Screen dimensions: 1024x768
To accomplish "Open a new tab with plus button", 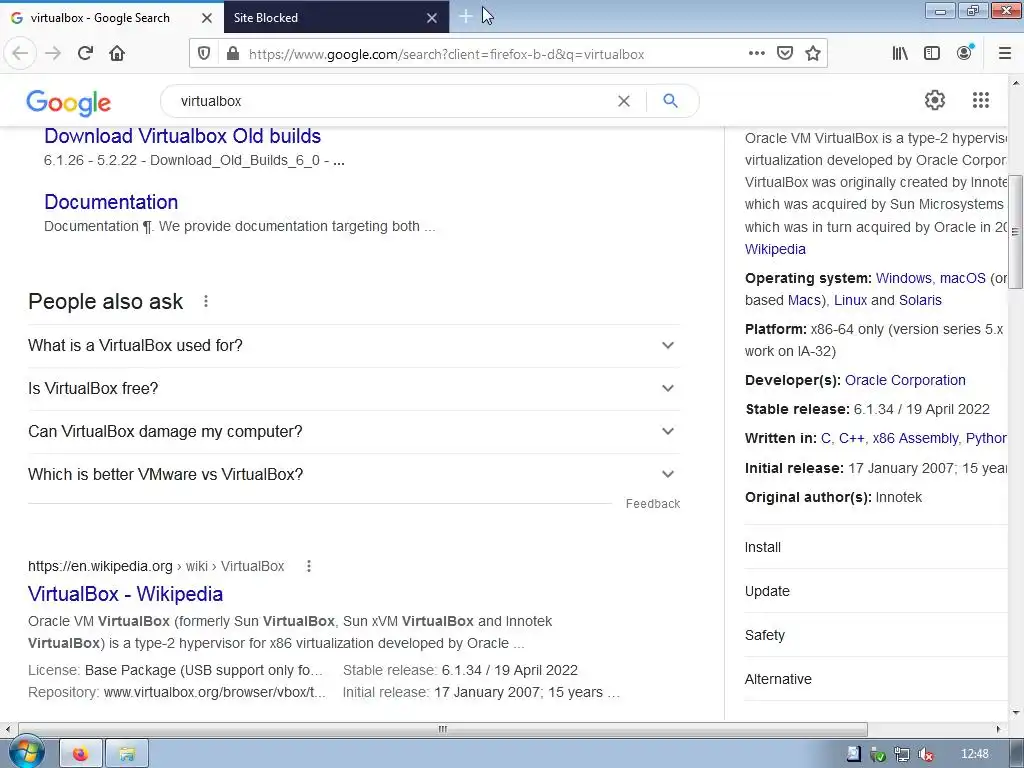I will (466, 16).
